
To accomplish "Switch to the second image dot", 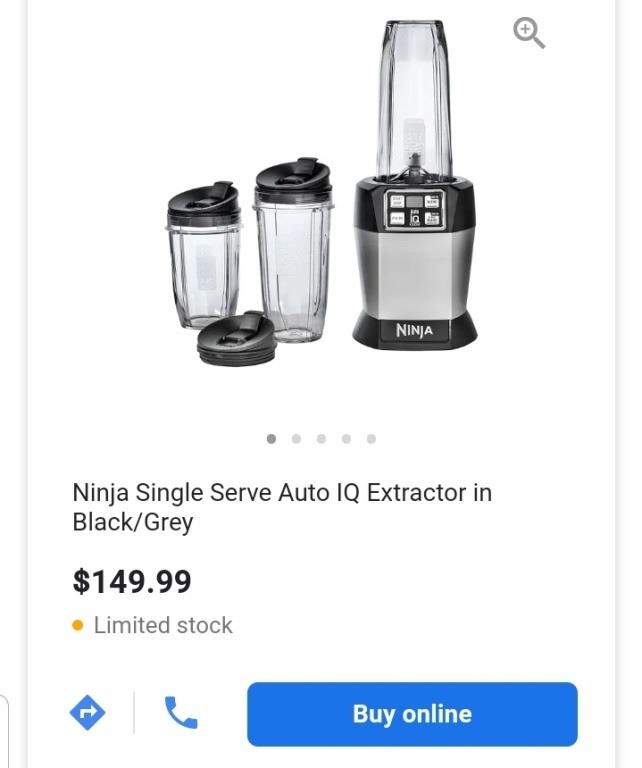I will coord(296,438).
